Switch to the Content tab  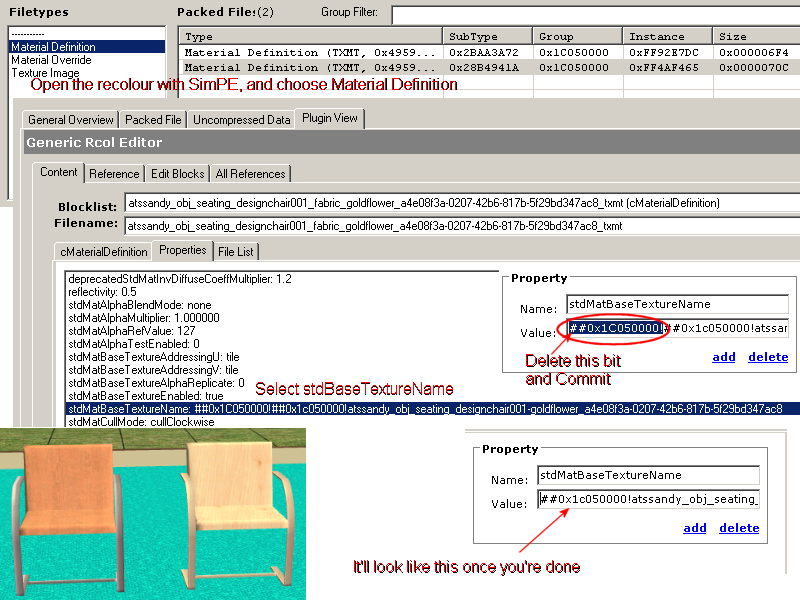click(x=59, y=172)
